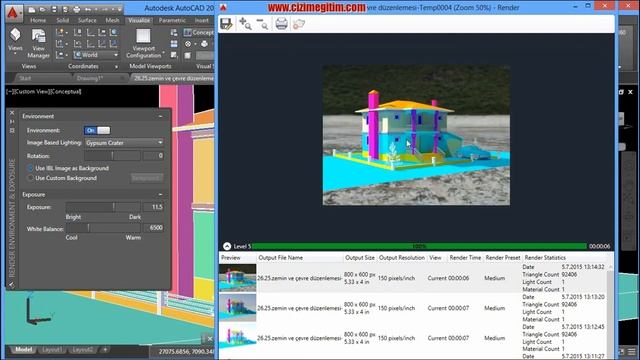Open the UCS light bulb icon dropdown arrow
The height and width of the screenshot is (360, 640).
[x=67, y=32]
